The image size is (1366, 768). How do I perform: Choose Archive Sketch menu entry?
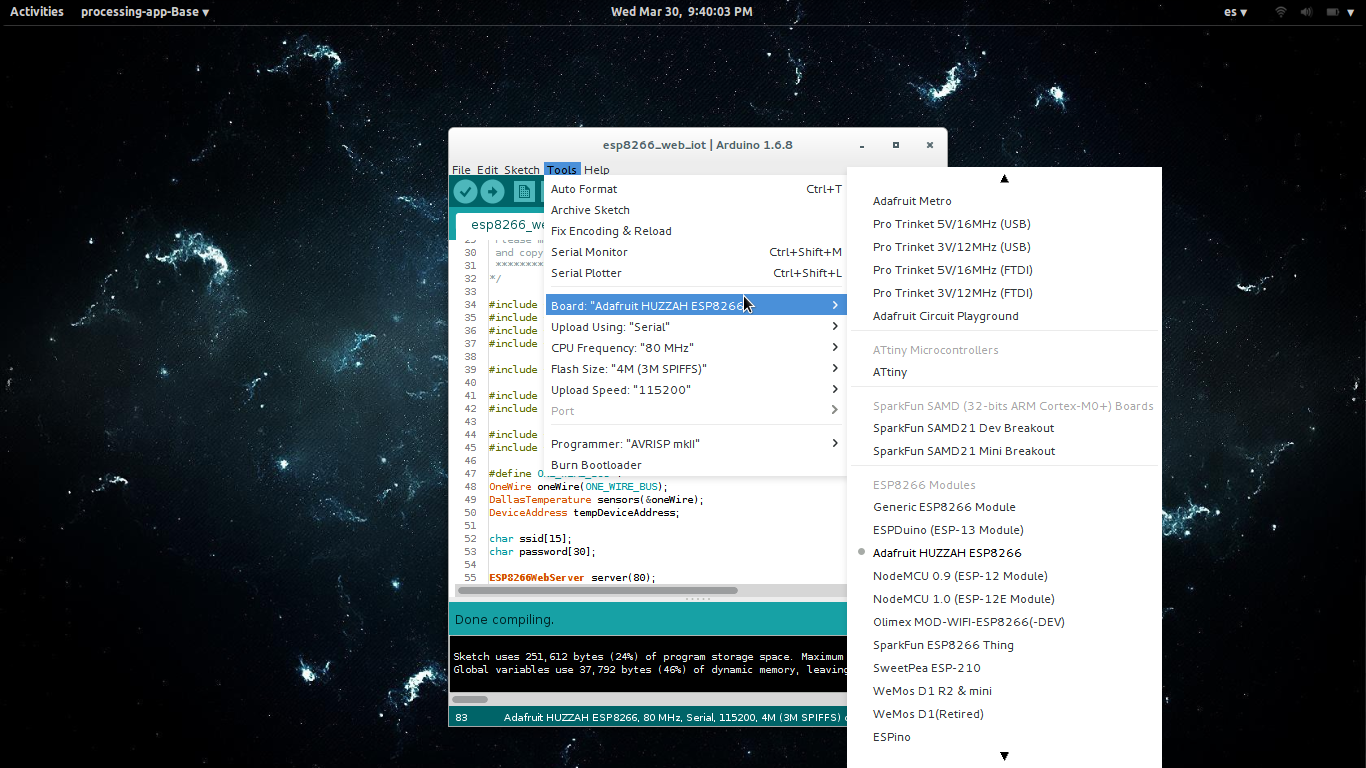pyautogui.click(x=695, y=210)
